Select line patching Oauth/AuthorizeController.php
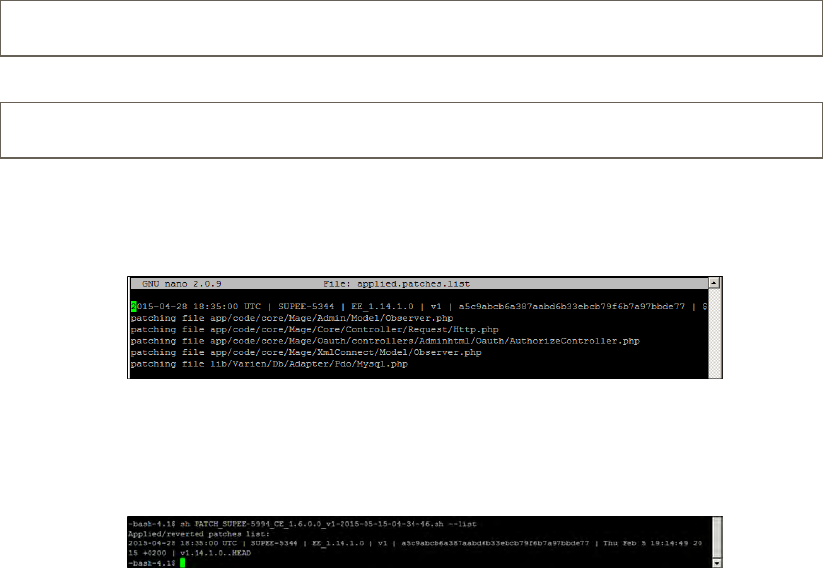The height and width of the screenshot is (568, 823). point(385,341)
